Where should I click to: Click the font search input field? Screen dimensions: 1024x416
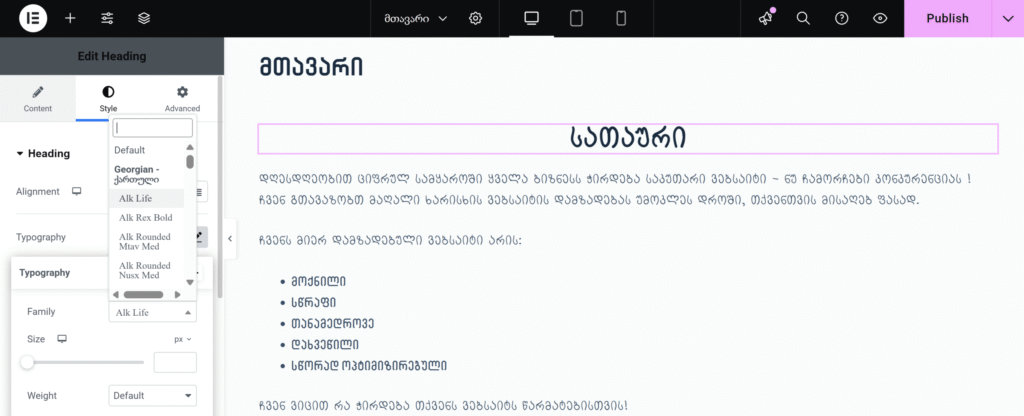pos(153,127)
